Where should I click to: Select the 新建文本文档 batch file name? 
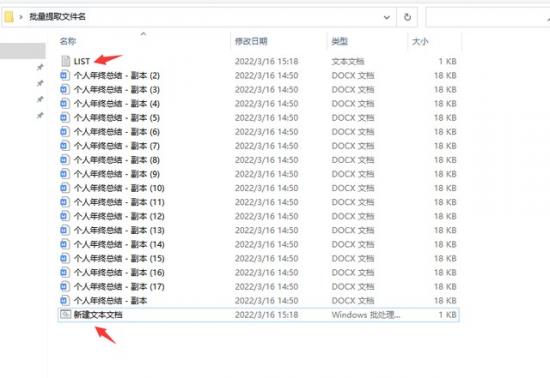(x=98, y=315)
